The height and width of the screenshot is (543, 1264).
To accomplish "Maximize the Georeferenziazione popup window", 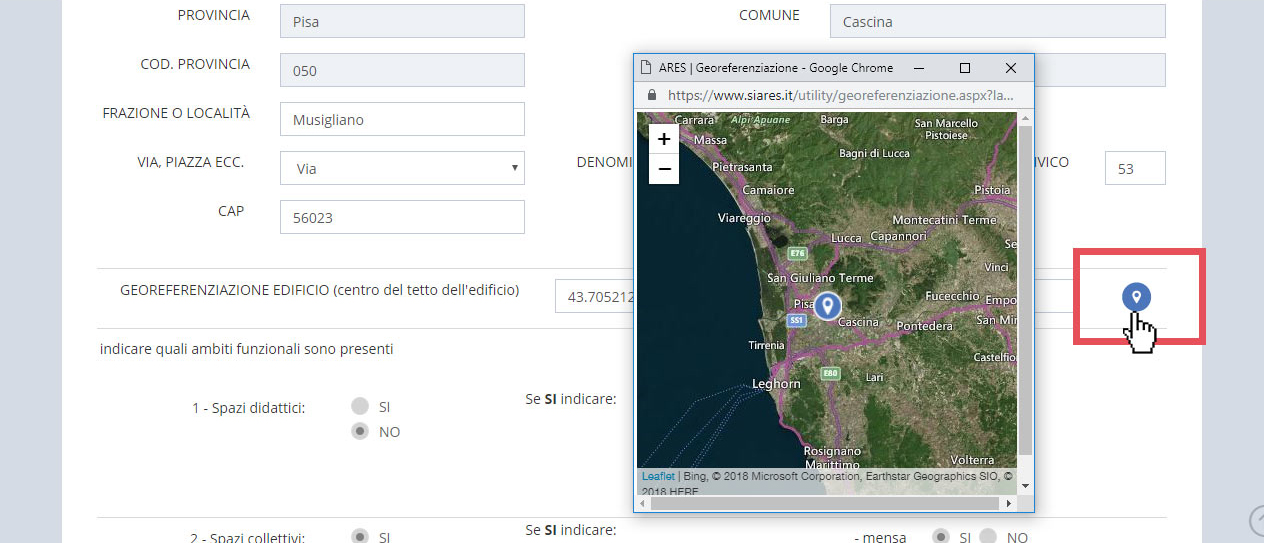I will (965, 68).
